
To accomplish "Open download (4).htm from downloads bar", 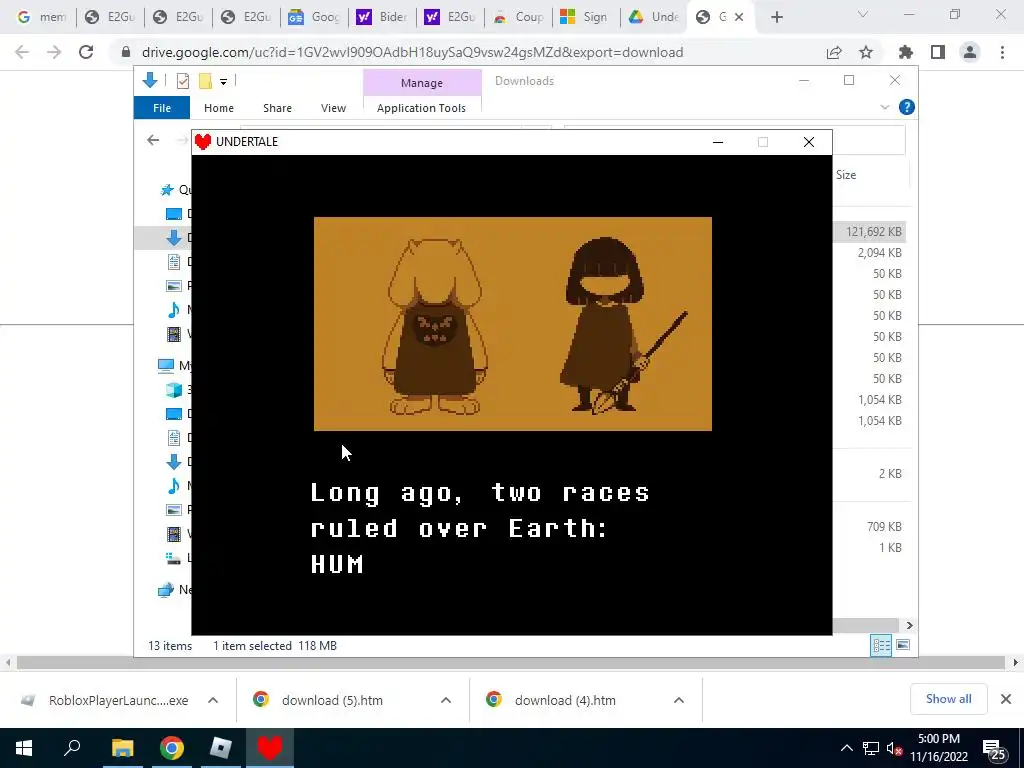I will click(552, 700).
